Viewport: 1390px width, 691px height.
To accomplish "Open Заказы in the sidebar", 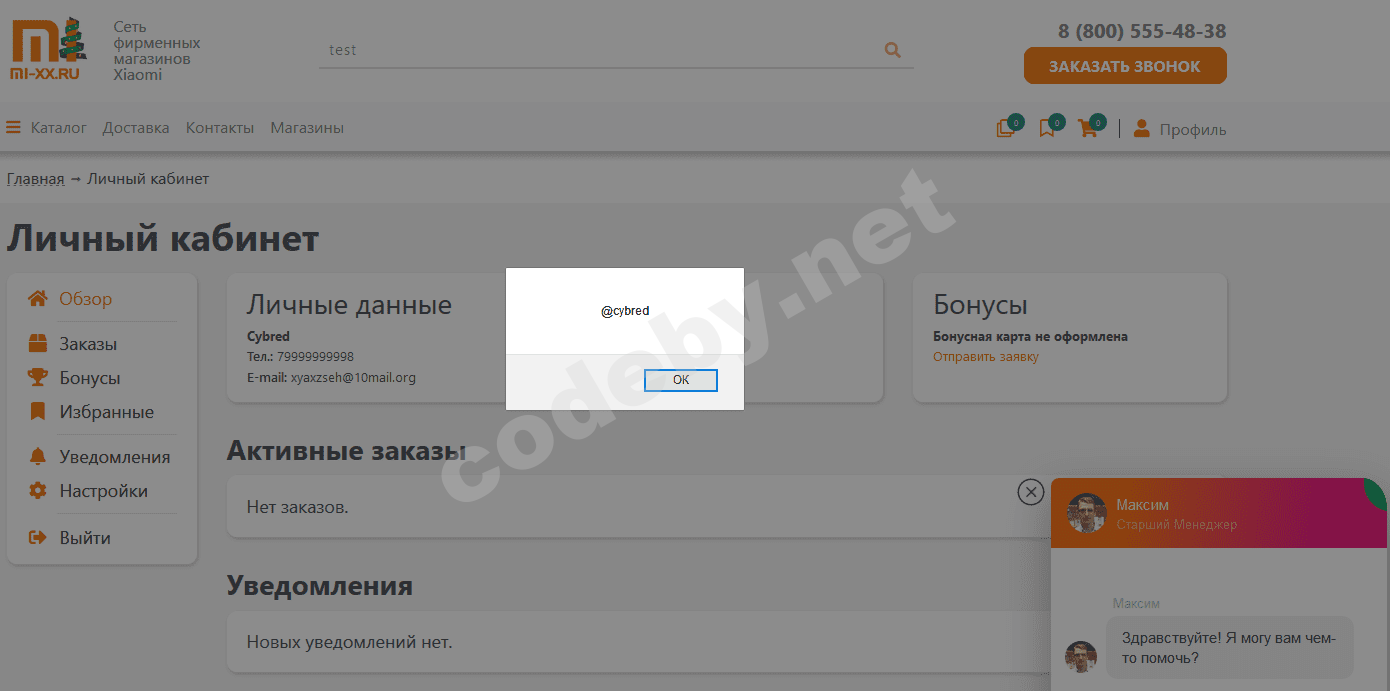I will coord(87,344).
